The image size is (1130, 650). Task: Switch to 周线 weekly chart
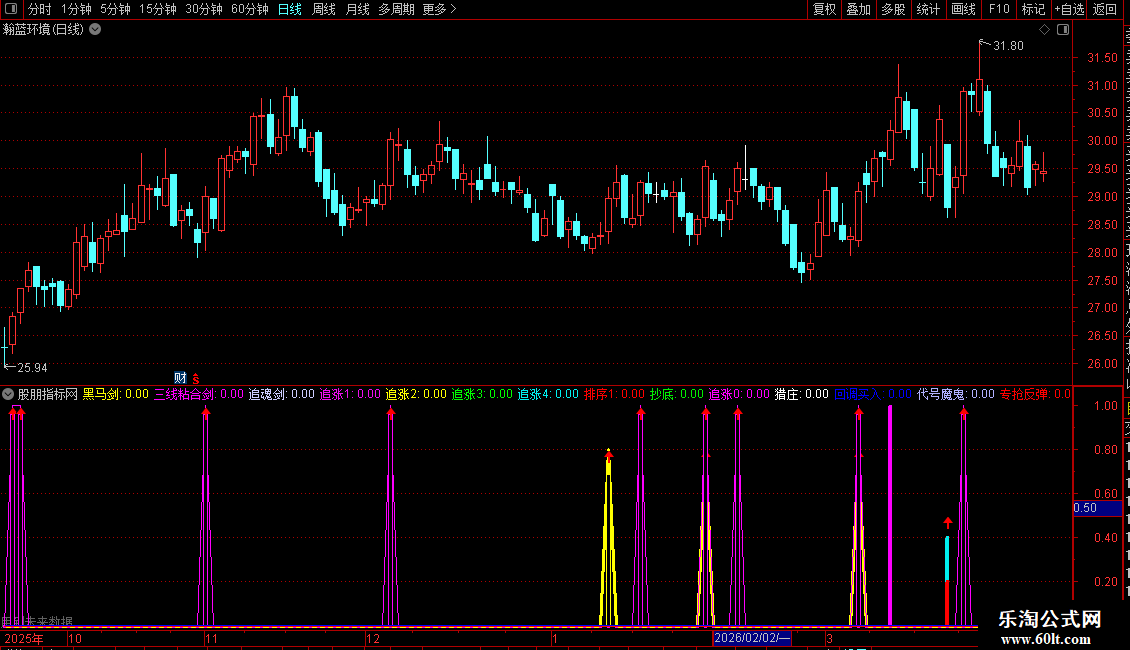324,9
